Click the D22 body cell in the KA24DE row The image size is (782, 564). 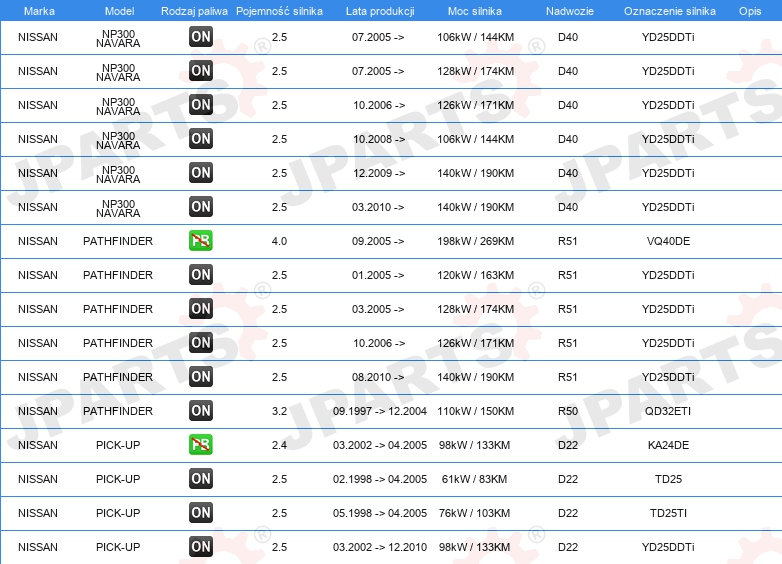point(568,445)
